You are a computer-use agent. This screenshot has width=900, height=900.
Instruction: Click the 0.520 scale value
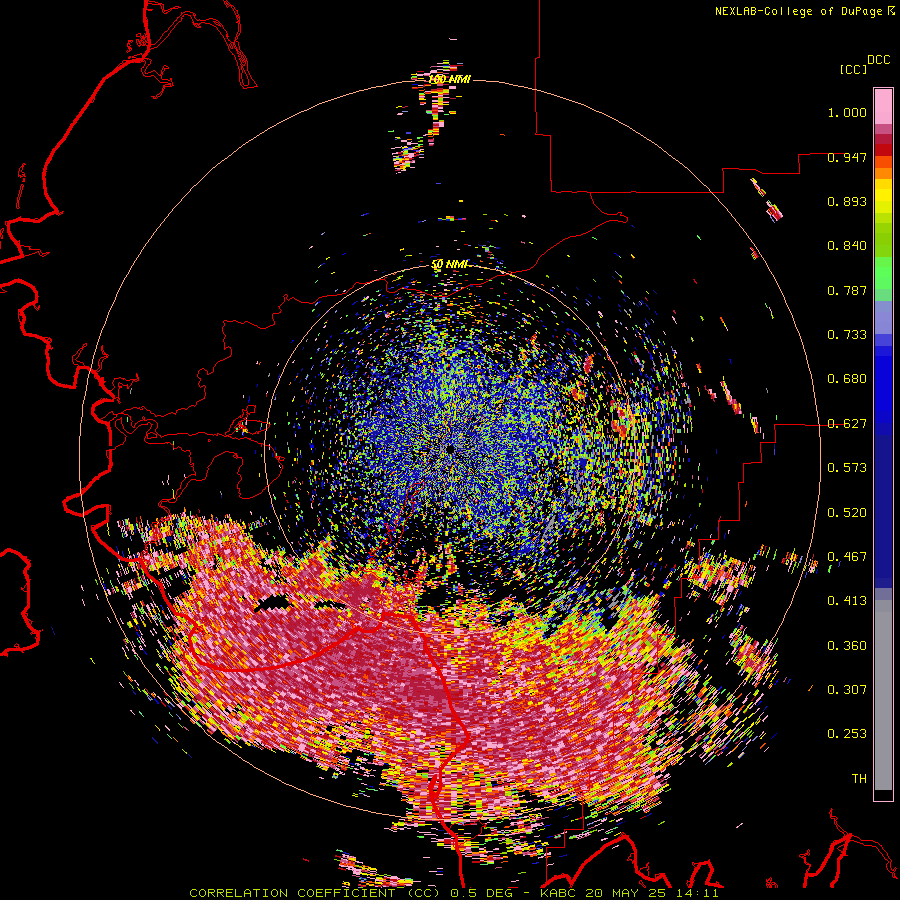tap(847, 513)
